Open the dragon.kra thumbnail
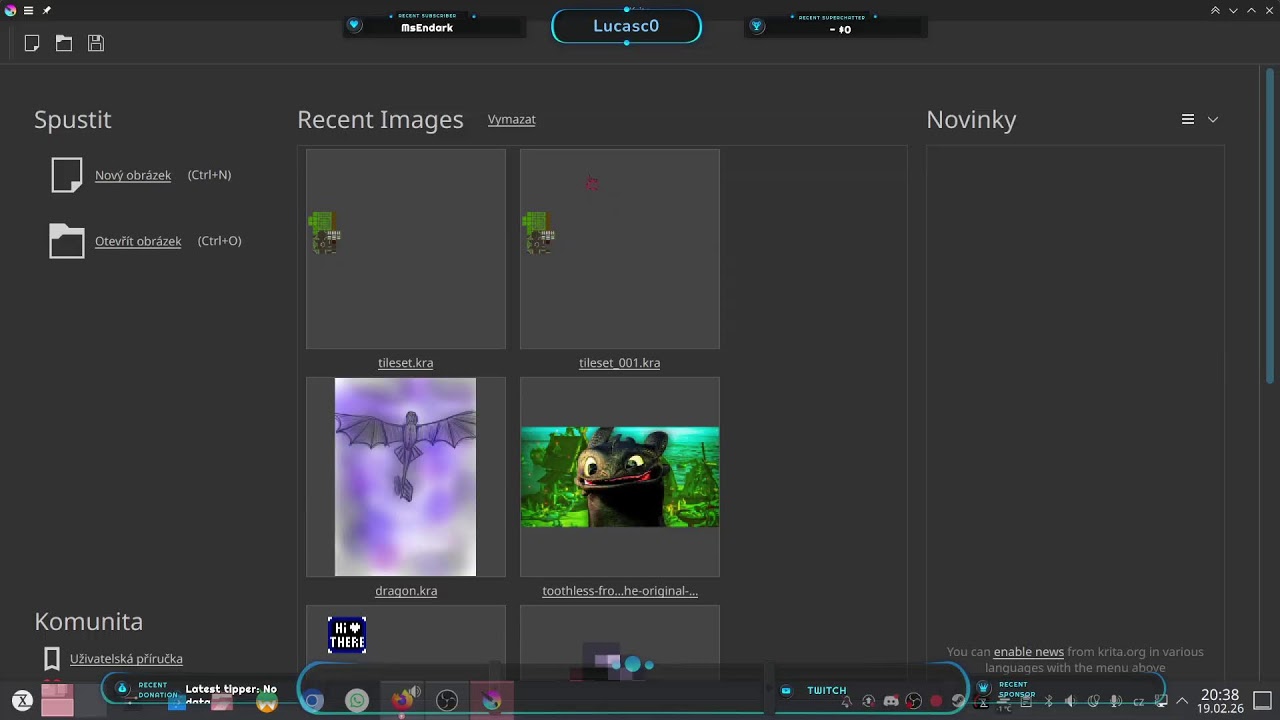The image size is (1280, 720). tap(406, 477)
